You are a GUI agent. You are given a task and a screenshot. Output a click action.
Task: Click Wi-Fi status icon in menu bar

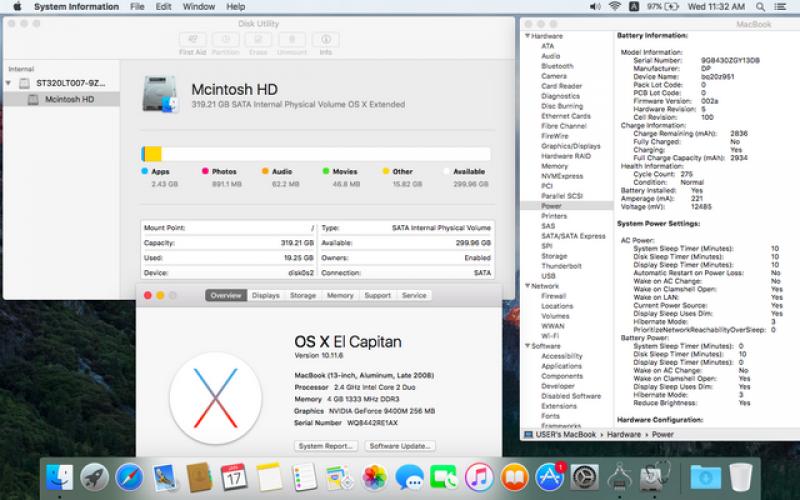point(614,7)
